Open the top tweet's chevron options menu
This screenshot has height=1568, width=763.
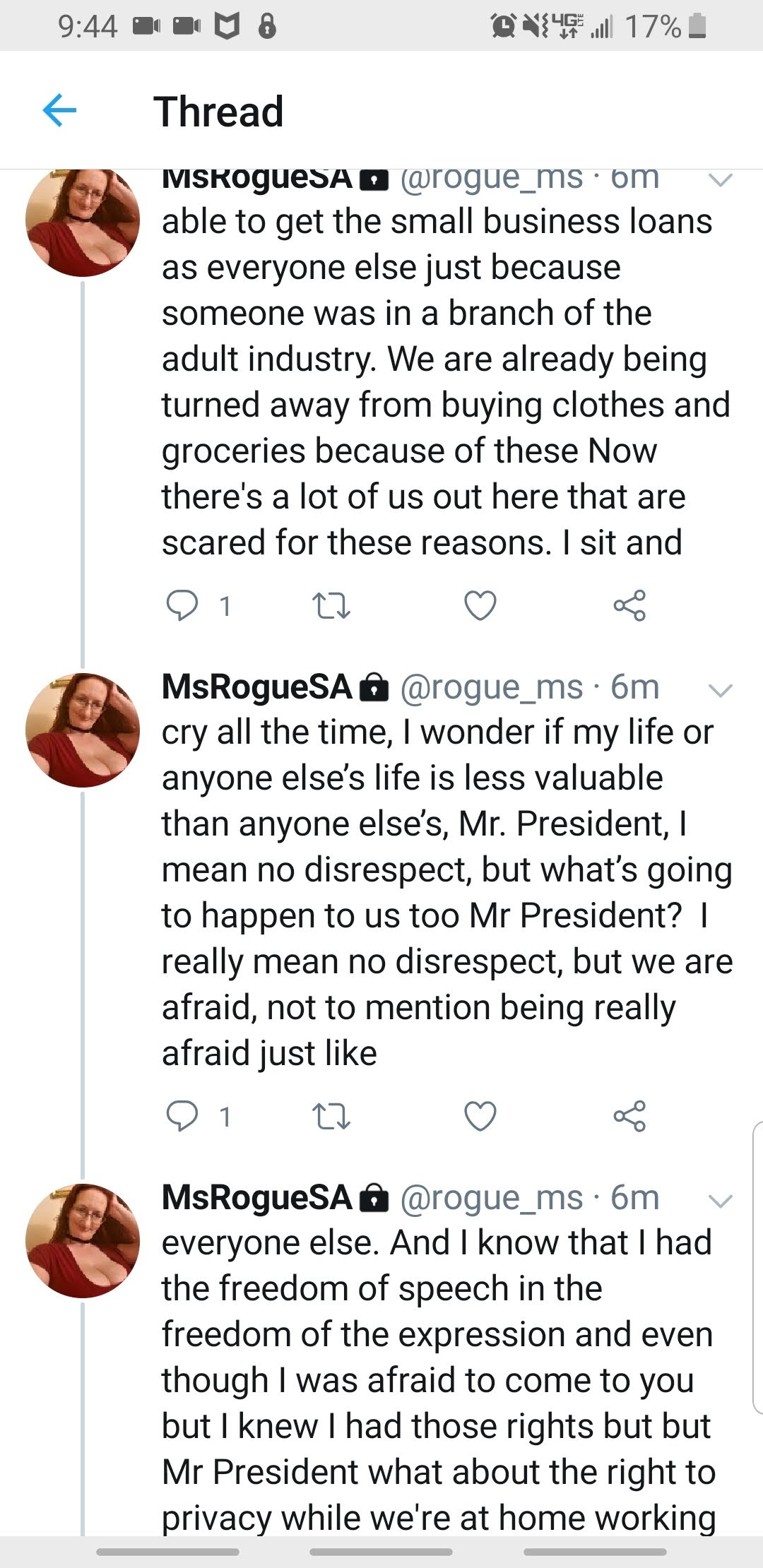tap(720, 181)
